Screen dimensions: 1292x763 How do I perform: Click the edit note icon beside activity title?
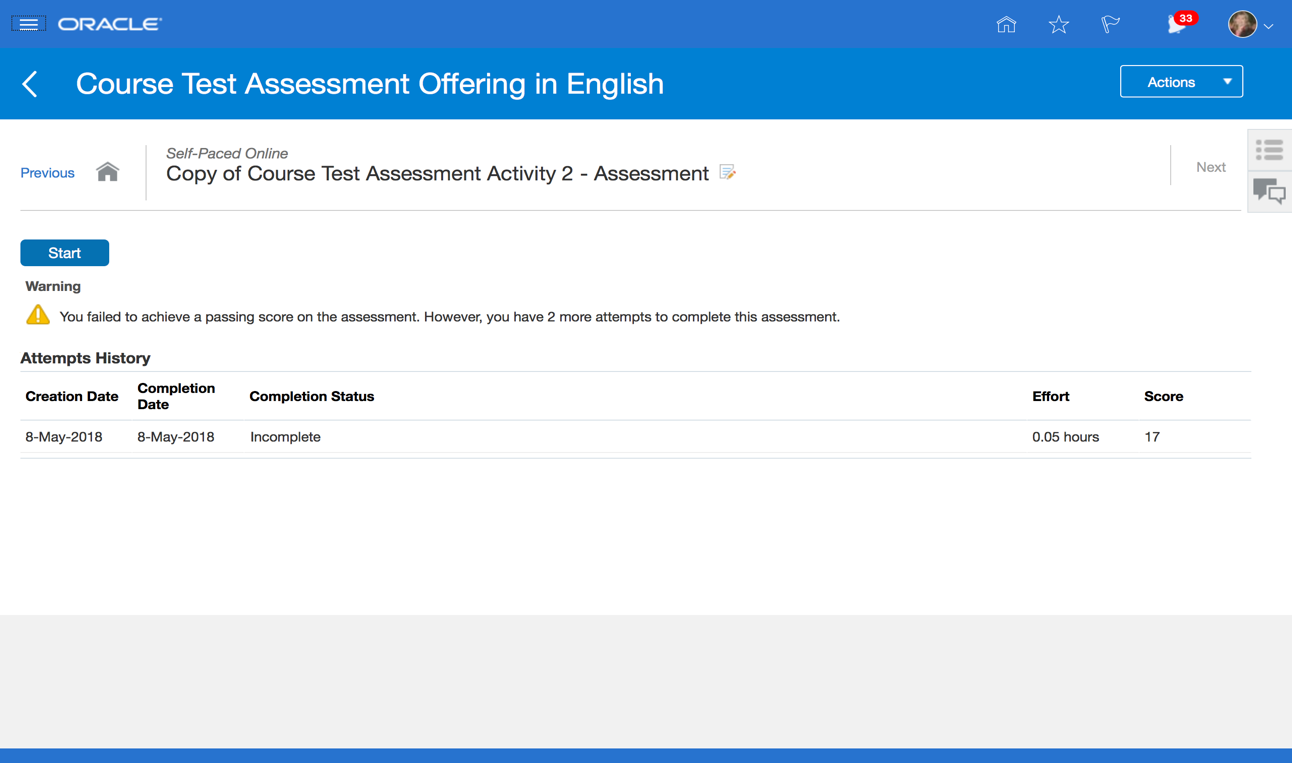pos(728,173)
